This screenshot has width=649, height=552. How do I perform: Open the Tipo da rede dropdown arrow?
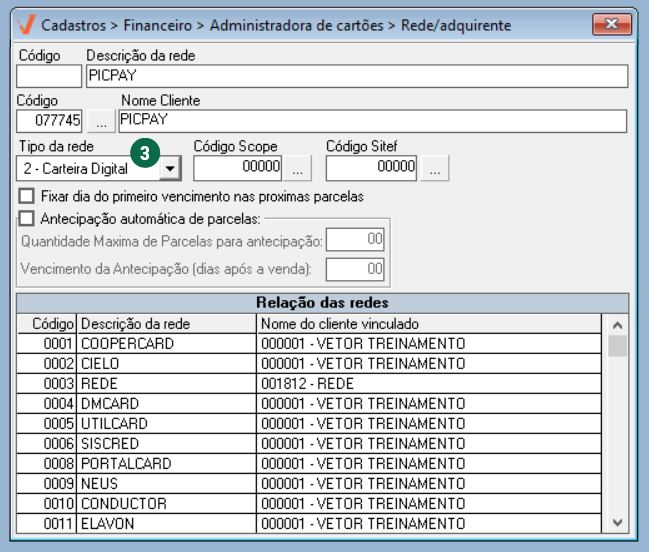tap(170, 168)
